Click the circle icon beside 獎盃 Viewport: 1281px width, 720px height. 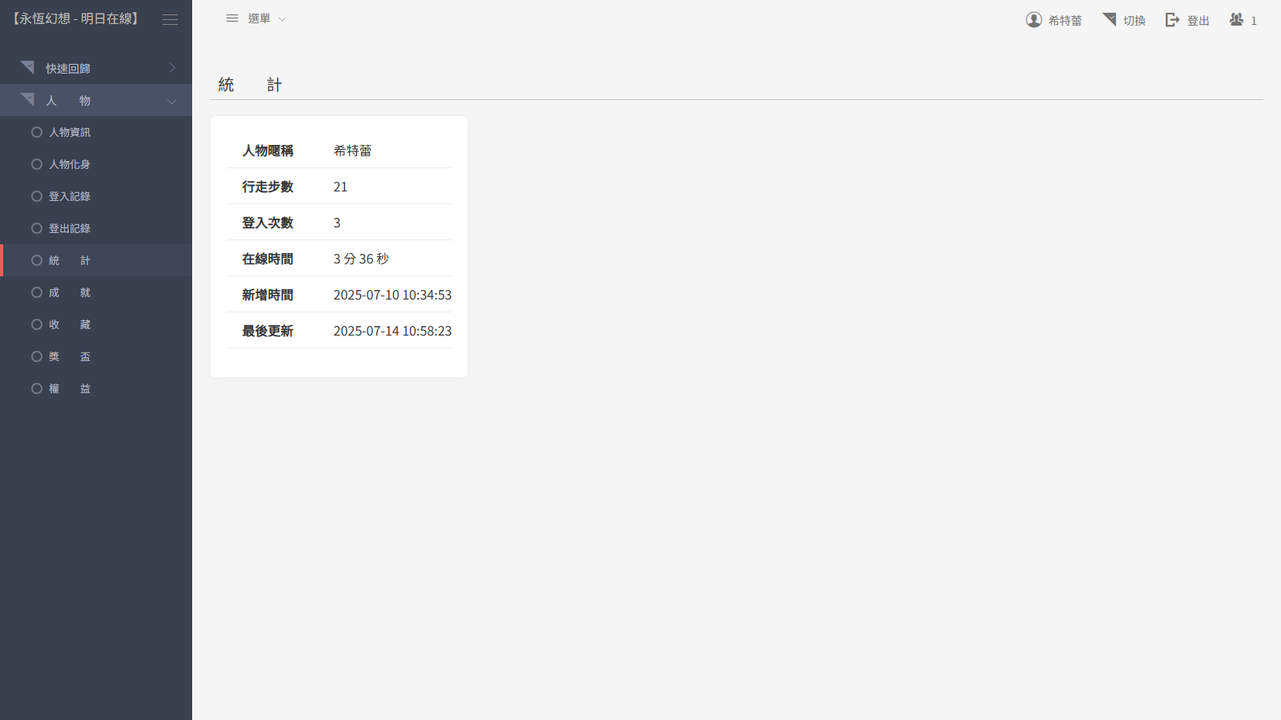37,356
